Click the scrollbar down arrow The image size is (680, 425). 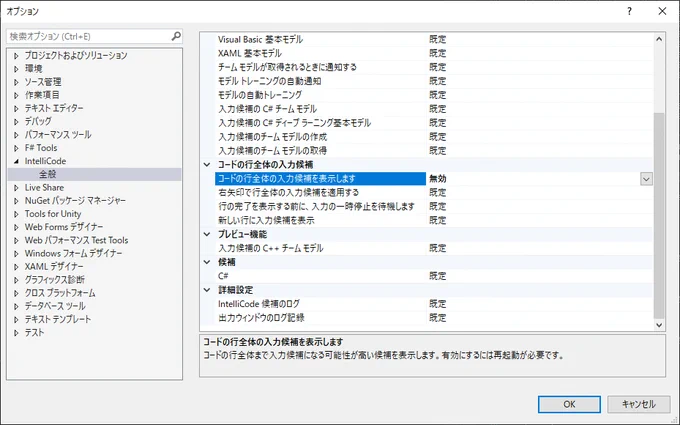(x=659, y=325)
